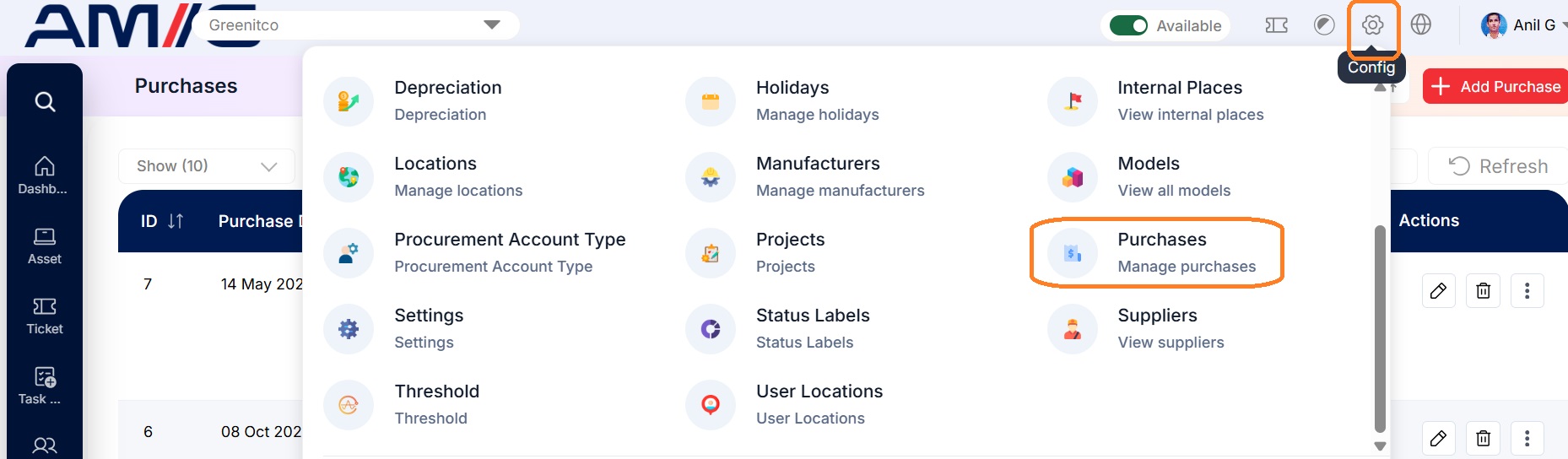This screenshot has height=459, width=1568.
Task: Sort by ID column arrows
Action: pos(176,221)
